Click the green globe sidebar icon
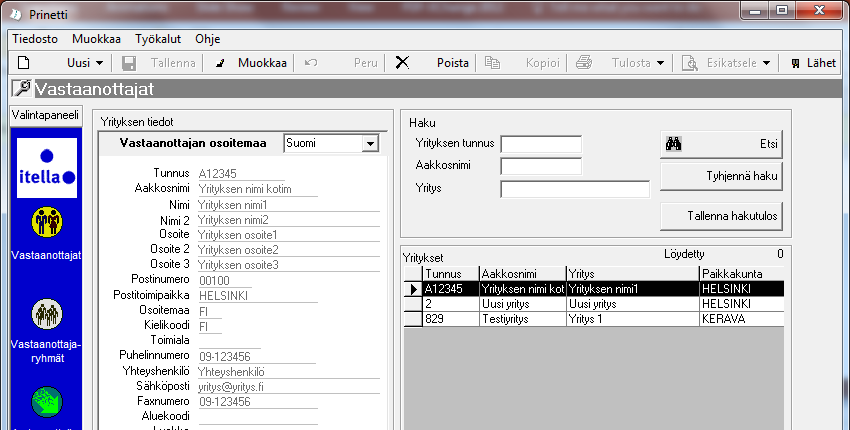 (x=47, y=402)
